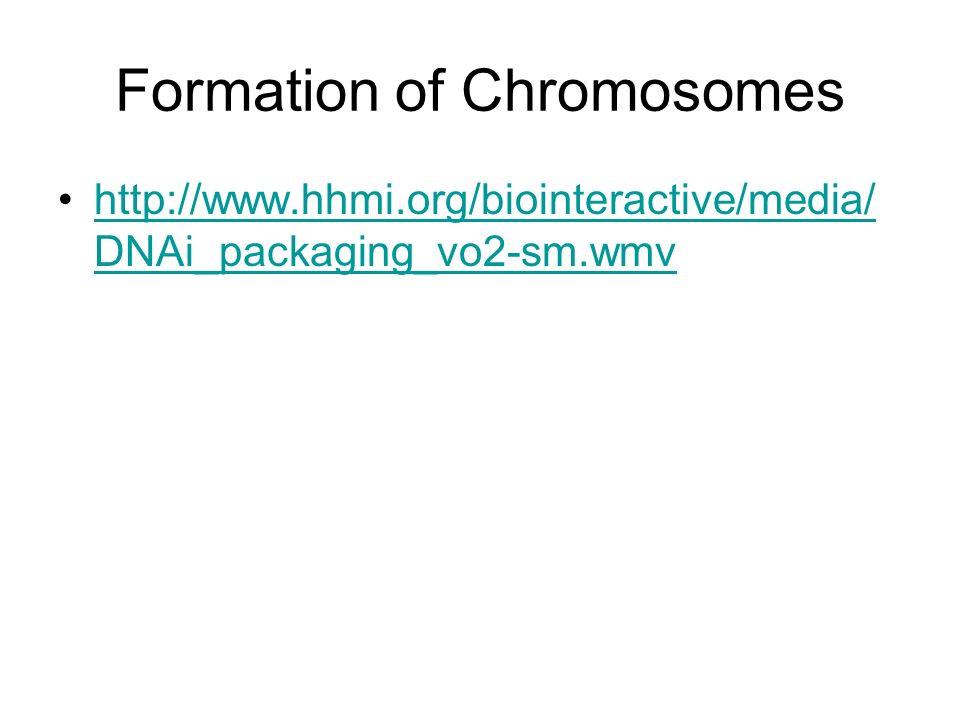960x720 pixels.
Task: Click the DNAi text in the link
Action: [144, 252]
